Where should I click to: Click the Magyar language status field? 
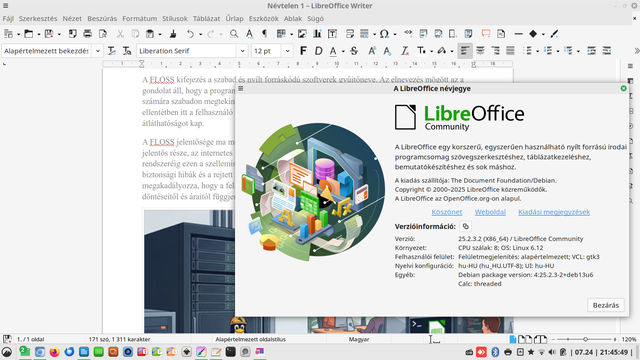[x=359, y=339]
